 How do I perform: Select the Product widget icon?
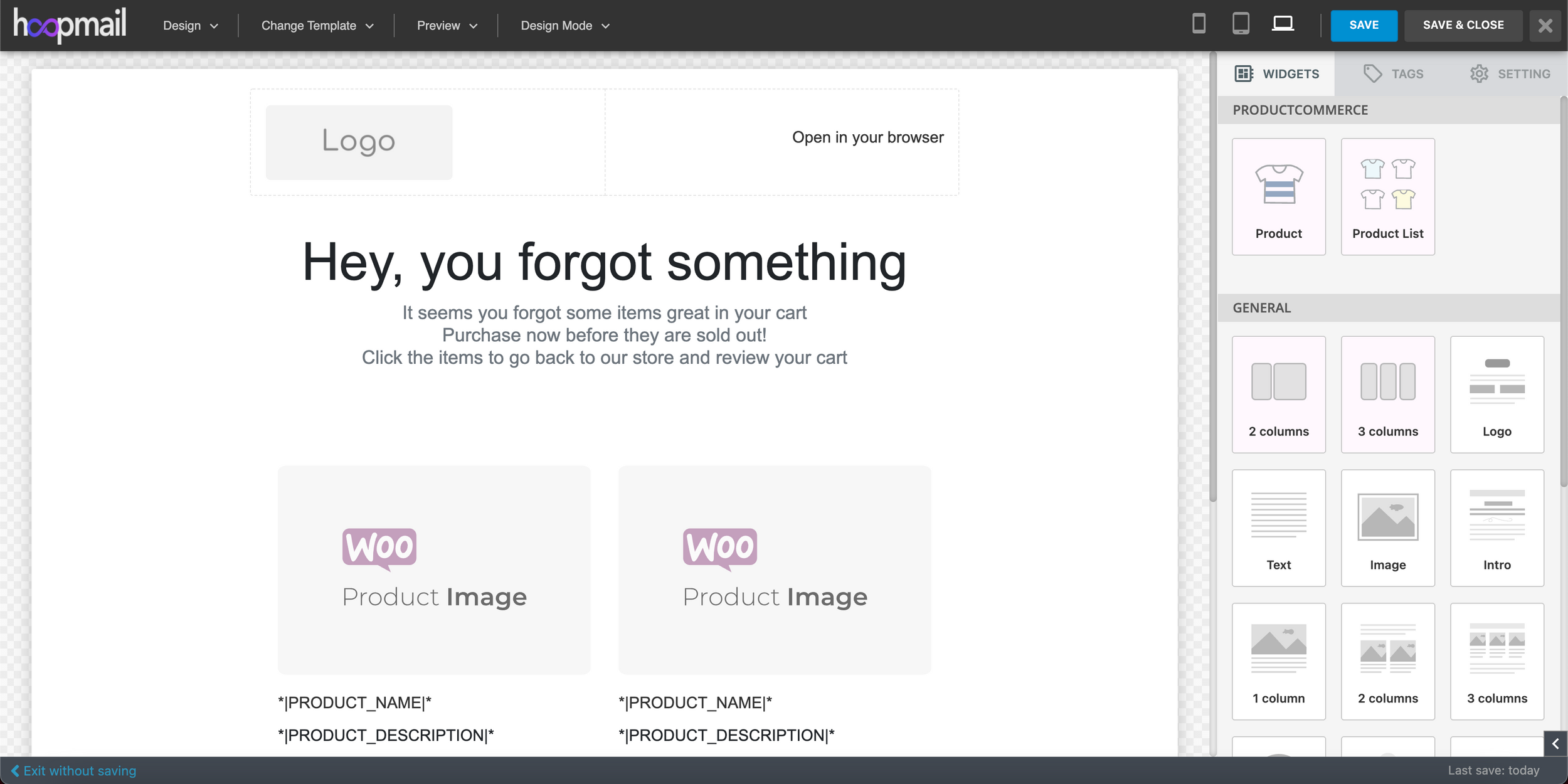click(1278, 196)
